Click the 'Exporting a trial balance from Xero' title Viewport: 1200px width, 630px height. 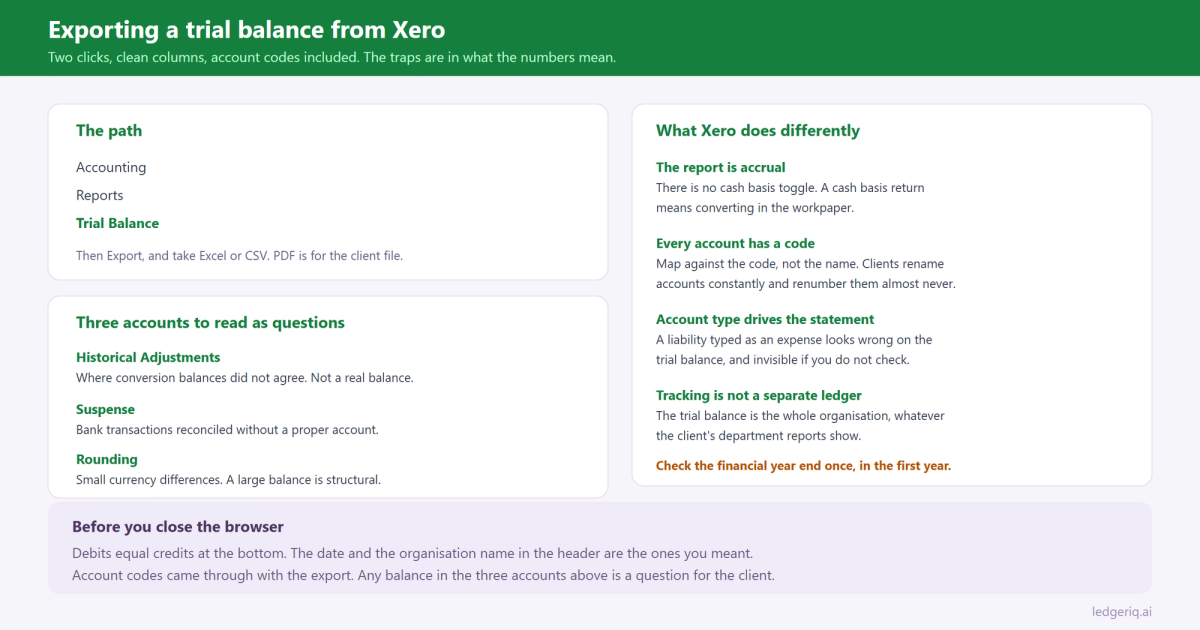click(246, 30)
